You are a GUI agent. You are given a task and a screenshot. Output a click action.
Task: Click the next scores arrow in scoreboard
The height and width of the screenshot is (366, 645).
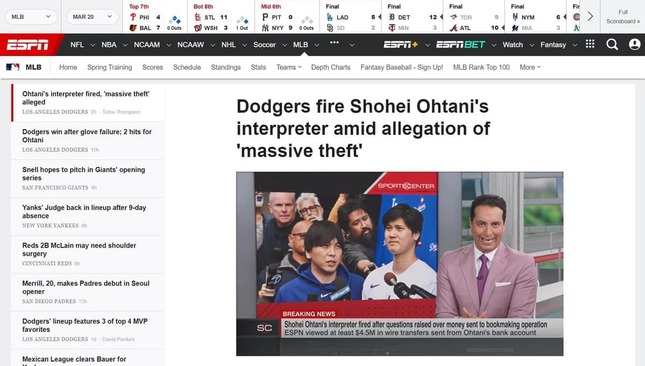click(590, 16)
